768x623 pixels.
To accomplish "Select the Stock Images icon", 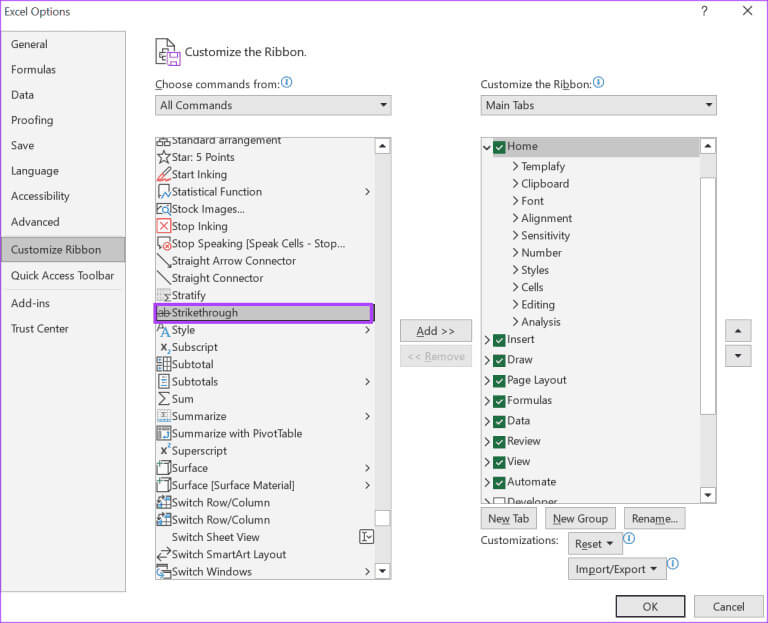I will (x=164, y=209).
